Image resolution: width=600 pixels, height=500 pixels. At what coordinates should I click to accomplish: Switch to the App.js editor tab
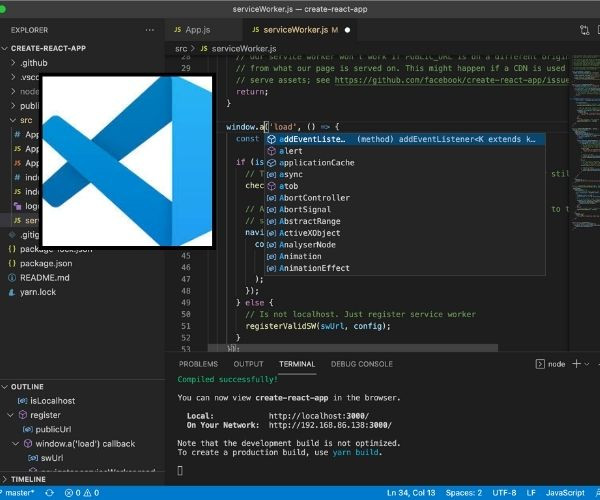(203, 30)
